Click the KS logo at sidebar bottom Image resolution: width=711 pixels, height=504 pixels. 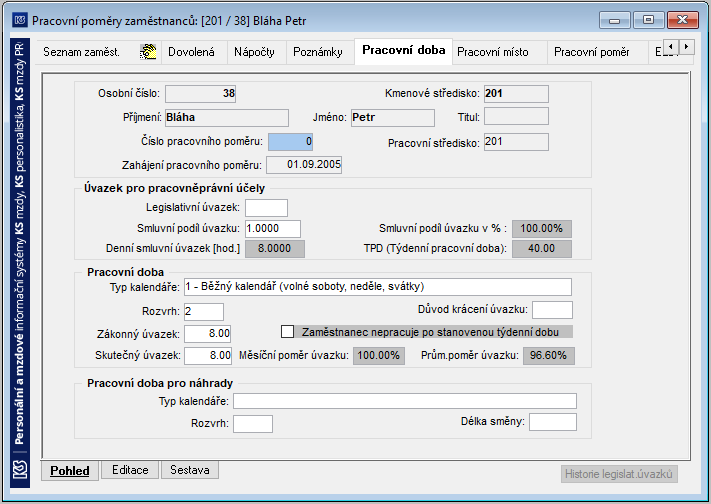point(19,469)
